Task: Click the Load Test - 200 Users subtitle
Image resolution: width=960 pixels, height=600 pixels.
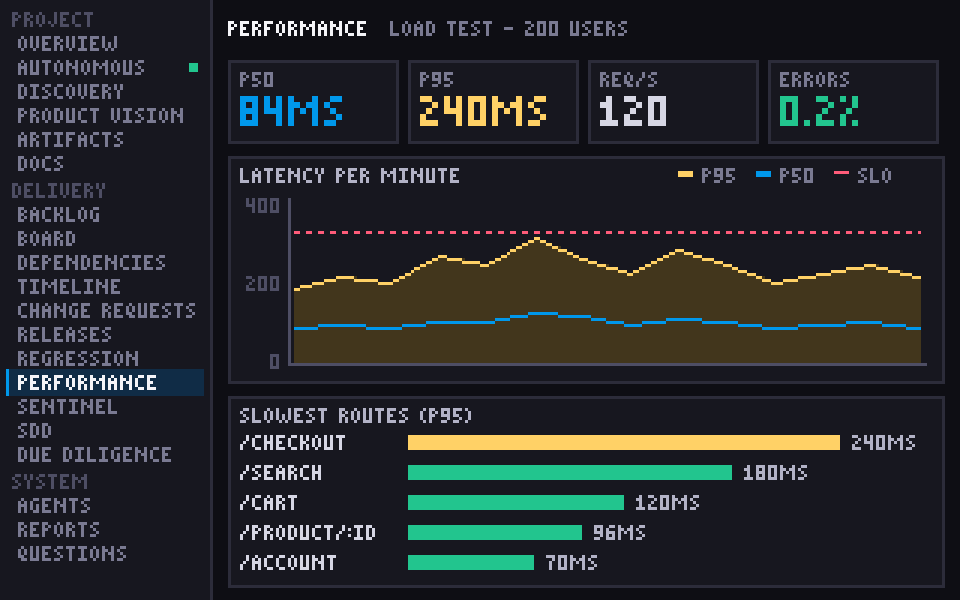Action: click(x=508, y=29)
